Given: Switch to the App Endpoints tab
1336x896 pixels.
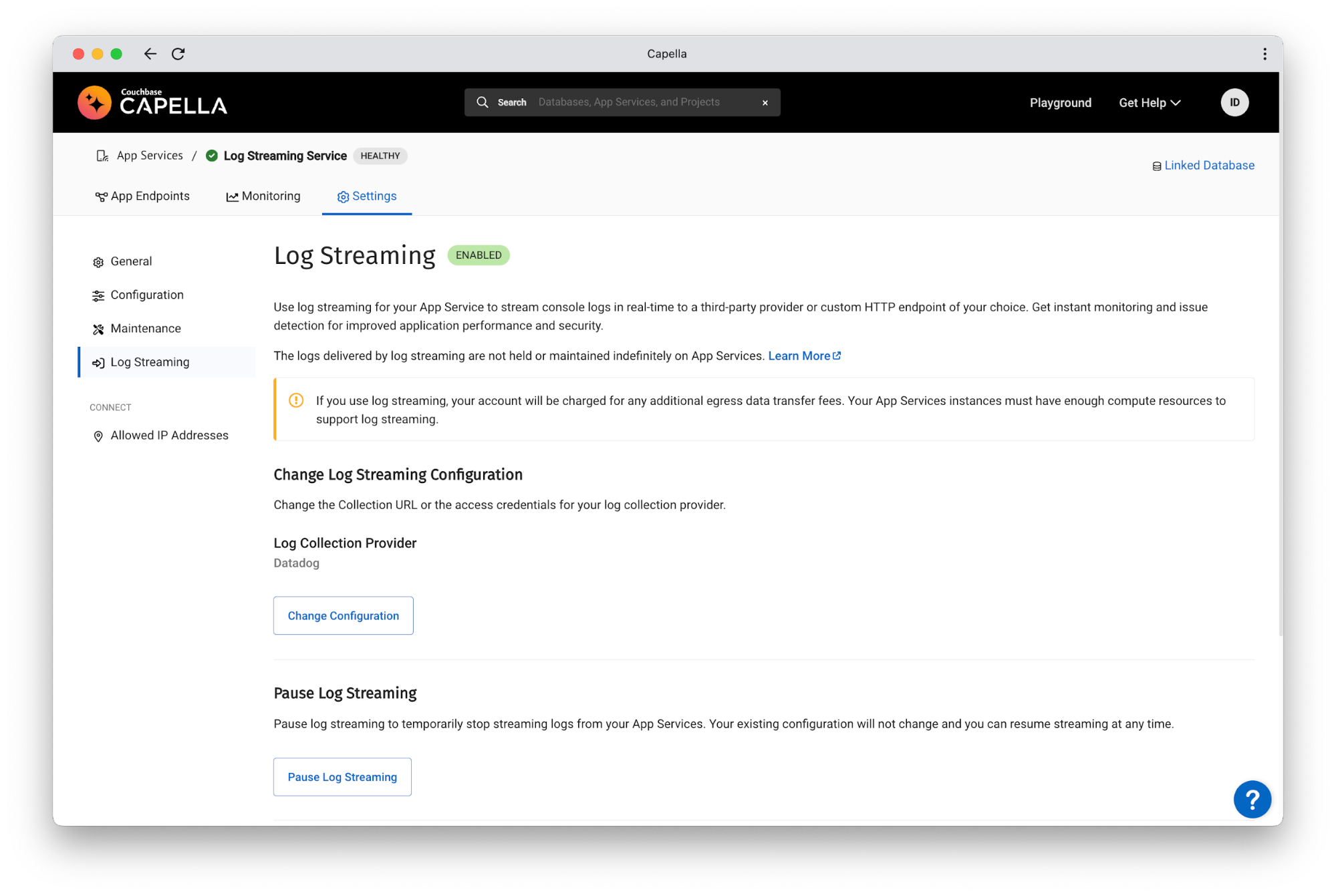Looking at the screenshot, I should point(142,196).
